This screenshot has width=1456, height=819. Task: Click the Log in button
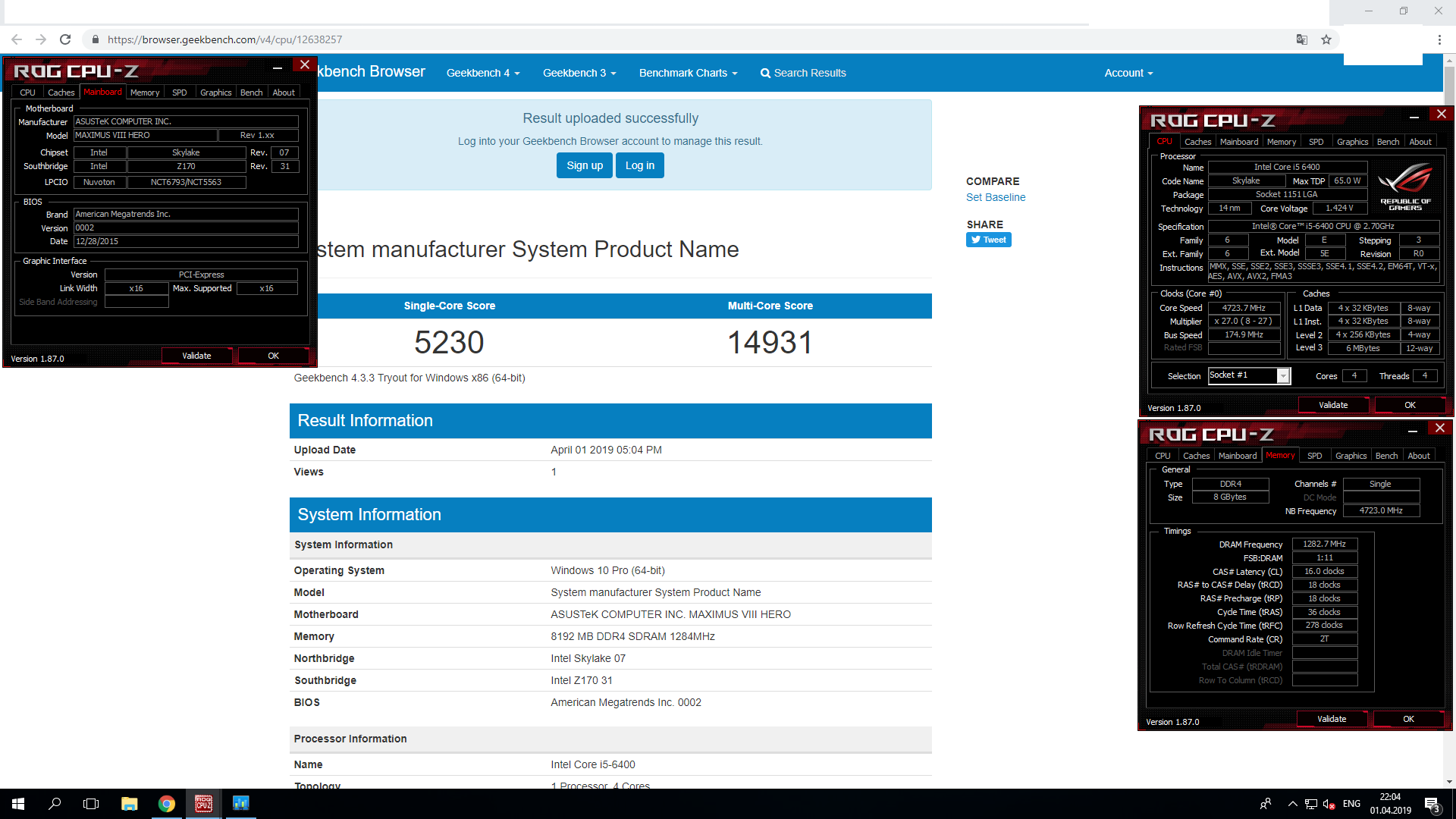(x=640, y=165)
